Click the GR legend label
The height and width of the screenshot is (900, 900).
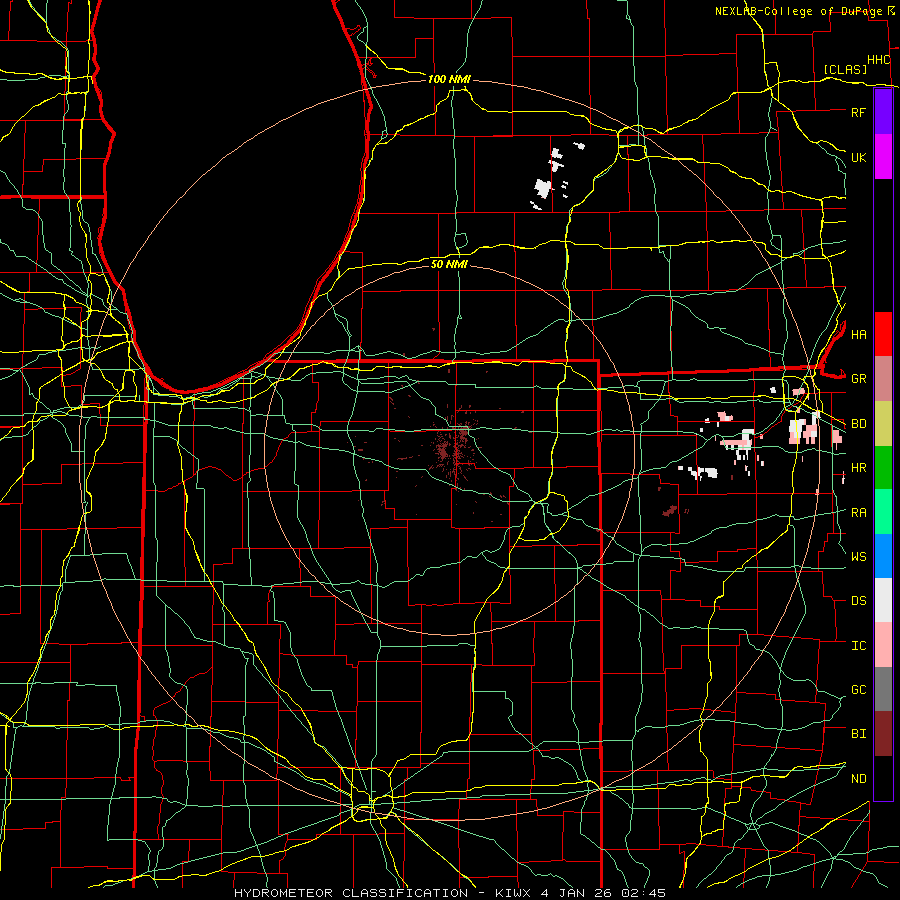point(858,379)
